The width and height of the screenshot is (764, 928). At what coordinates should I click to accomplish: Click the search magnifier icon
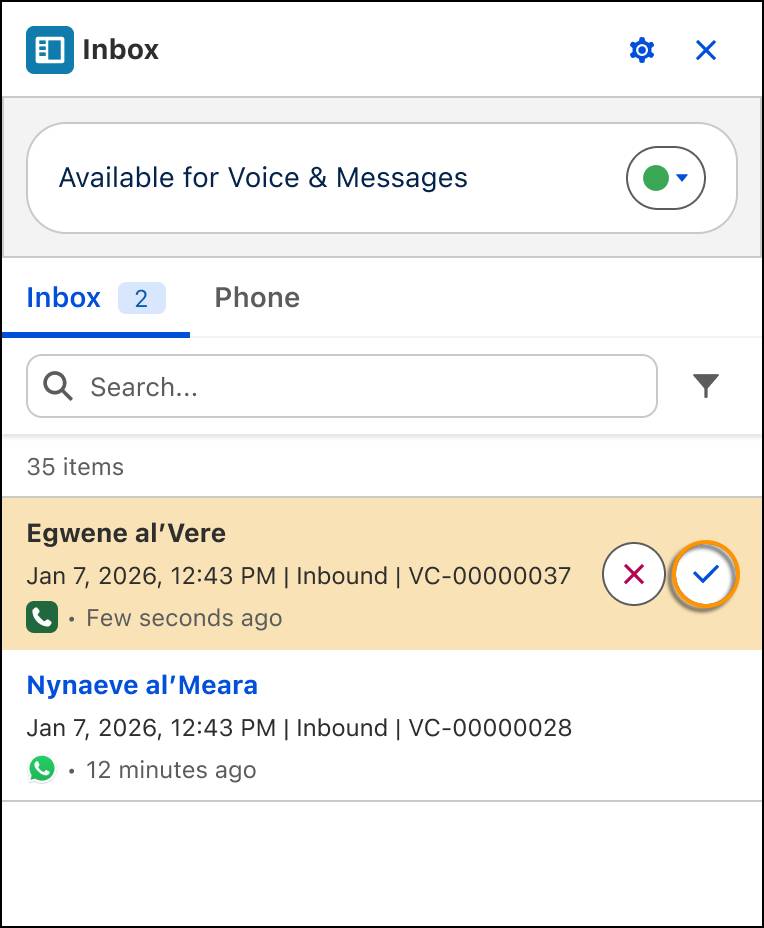coord(57,386)
